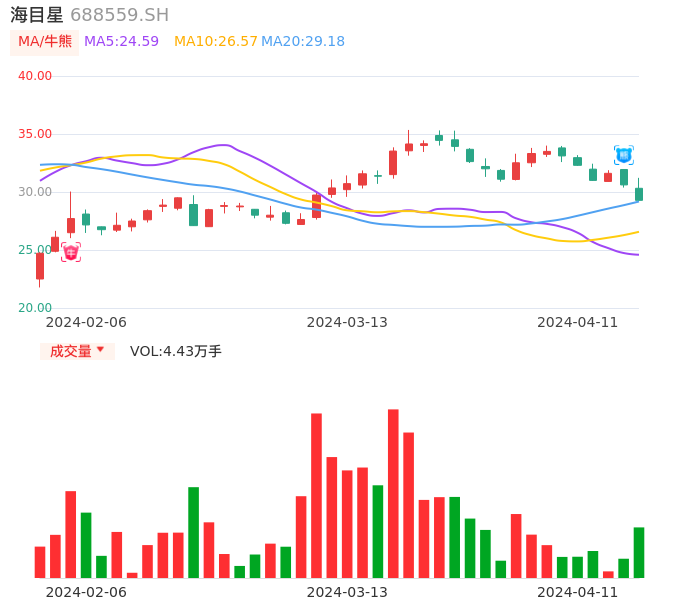Click the stock name 海目星
This screenshot has height=606, width=686.
coord(37,15)
